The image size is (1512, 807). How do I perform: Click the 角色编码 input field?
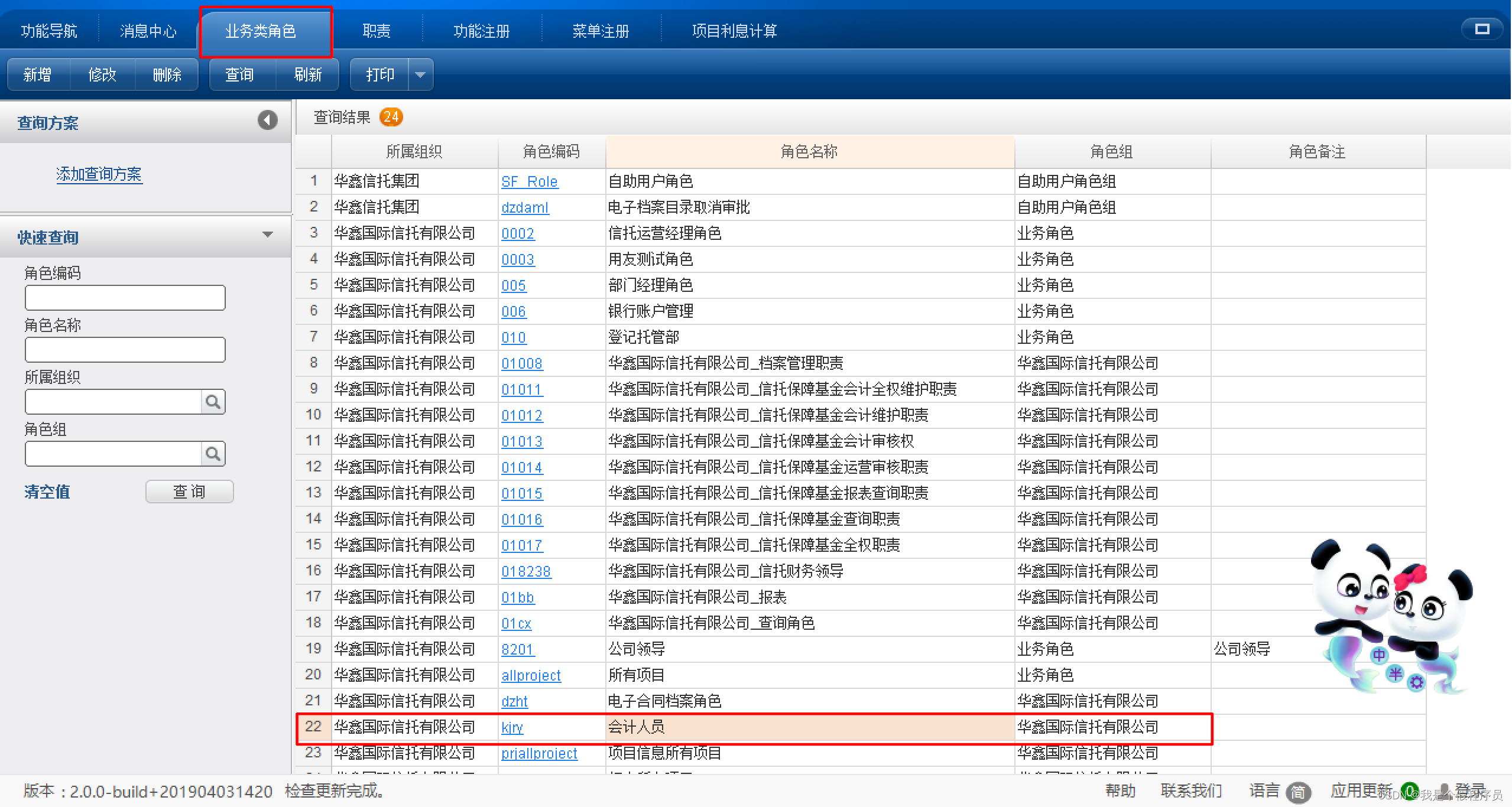125,298
